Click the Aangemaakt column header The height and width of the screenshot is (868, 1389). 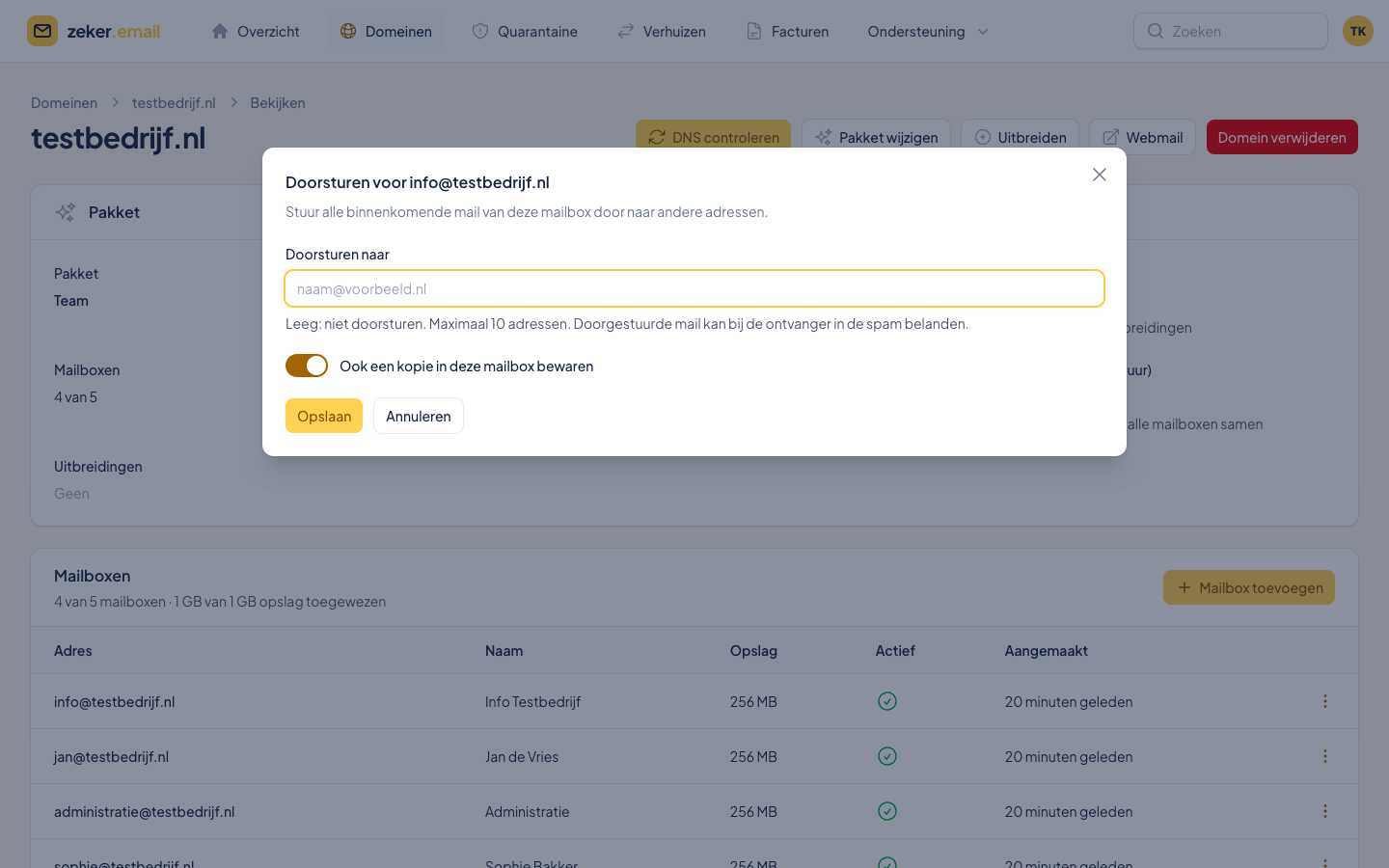[1047, 650]
